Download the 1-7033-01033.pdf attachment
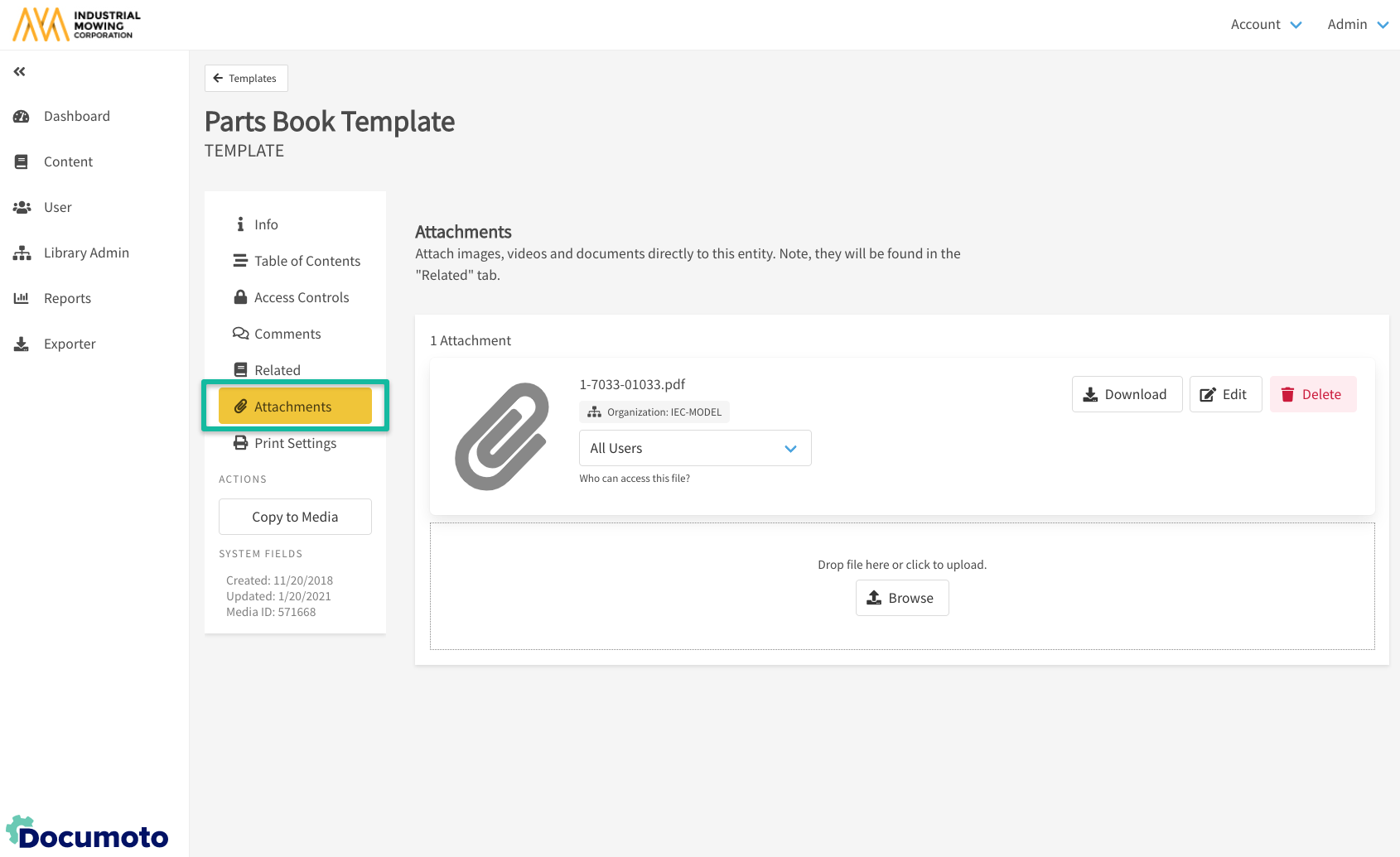 pyautogui.click(x=1127, y=394)
